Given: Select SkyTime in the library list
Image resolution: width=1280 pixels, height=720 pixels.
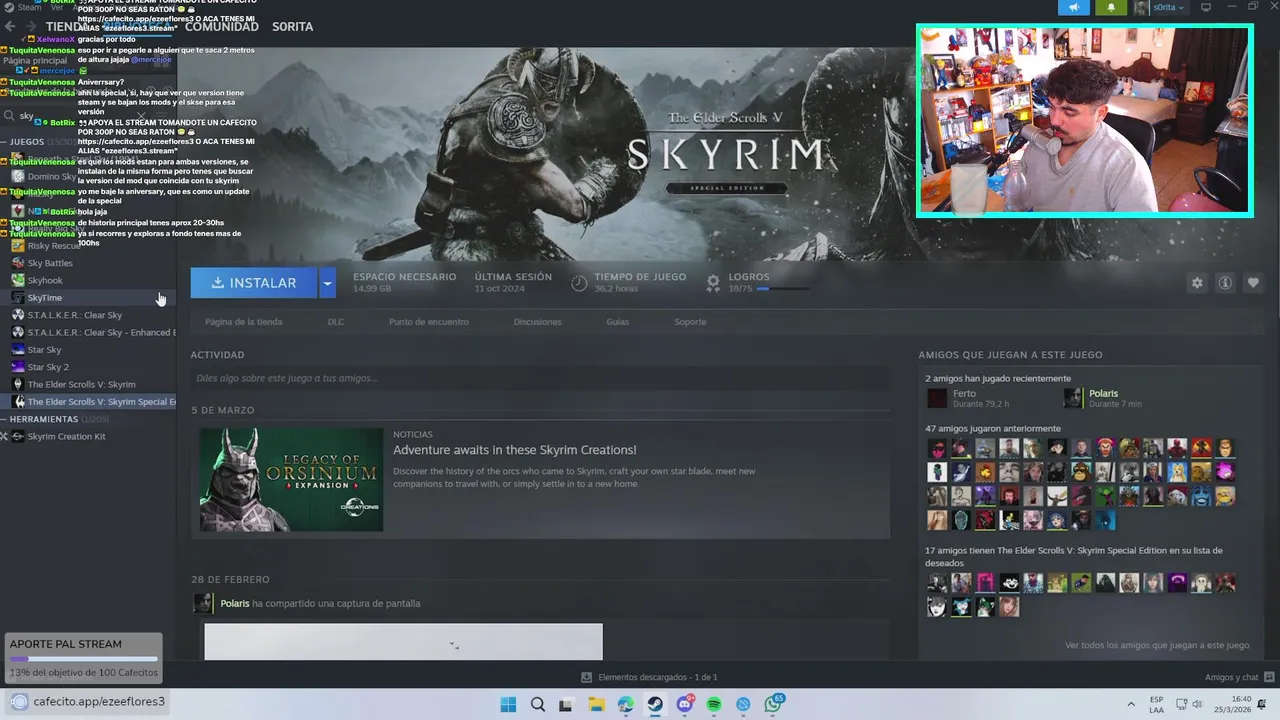Looking at the screenshot, I should coord(45,298).
